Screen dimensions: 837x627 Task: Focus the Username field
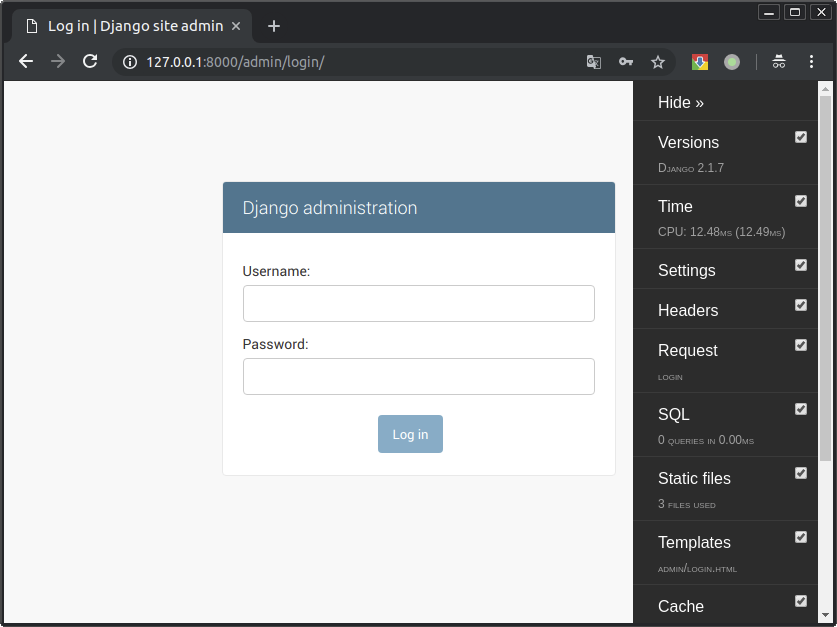click(x=418, y=304)
